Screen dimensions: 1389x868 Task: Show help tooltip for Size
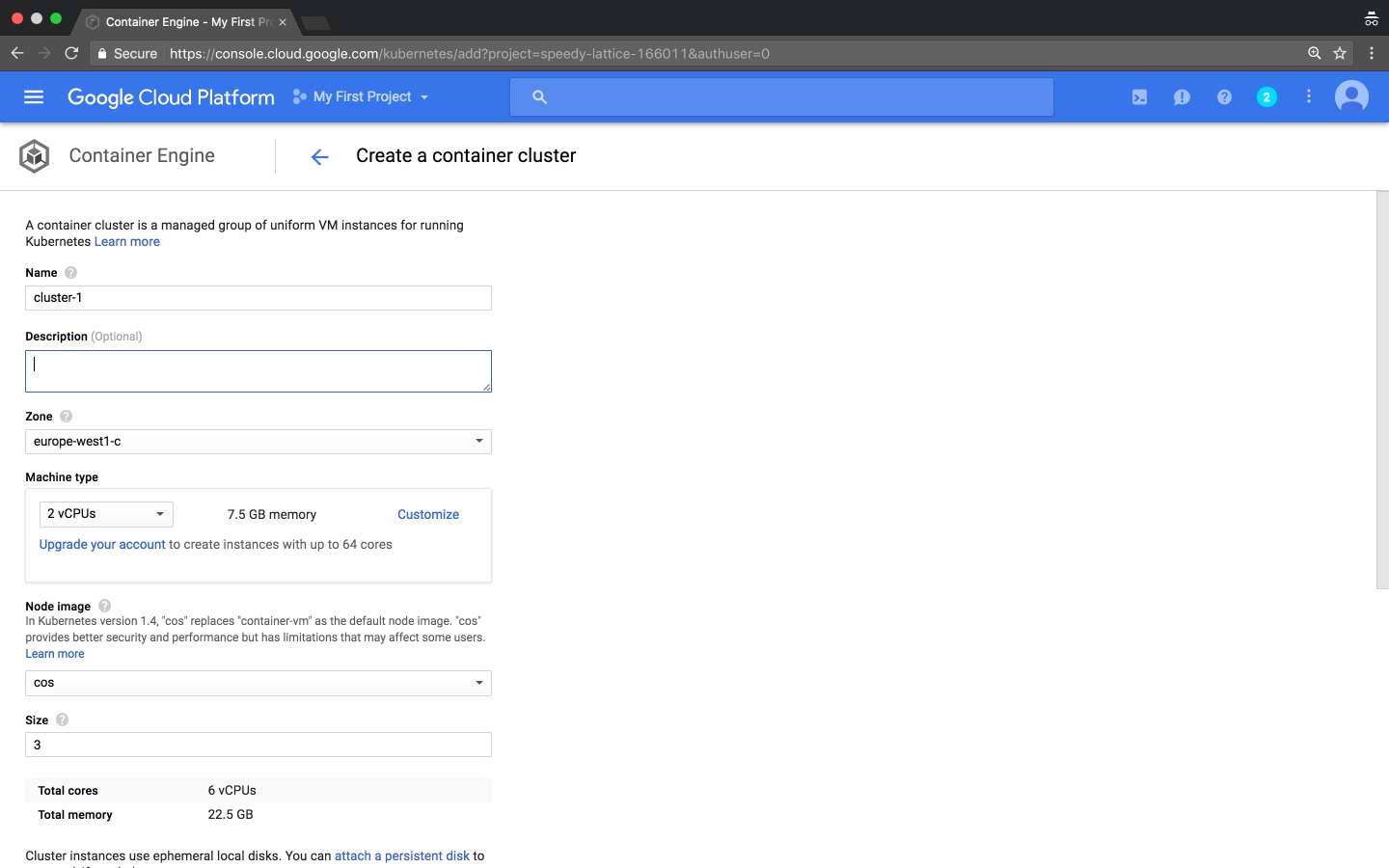pos(63,719)
